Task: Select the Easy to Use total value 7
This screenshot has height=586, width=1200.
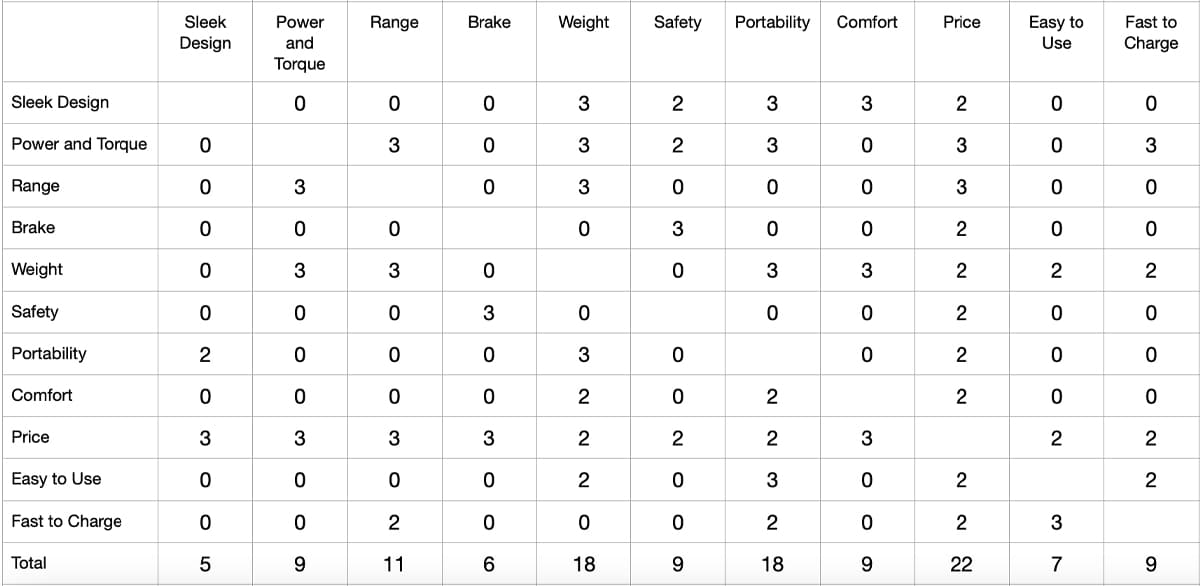Action: point(1056,564)
